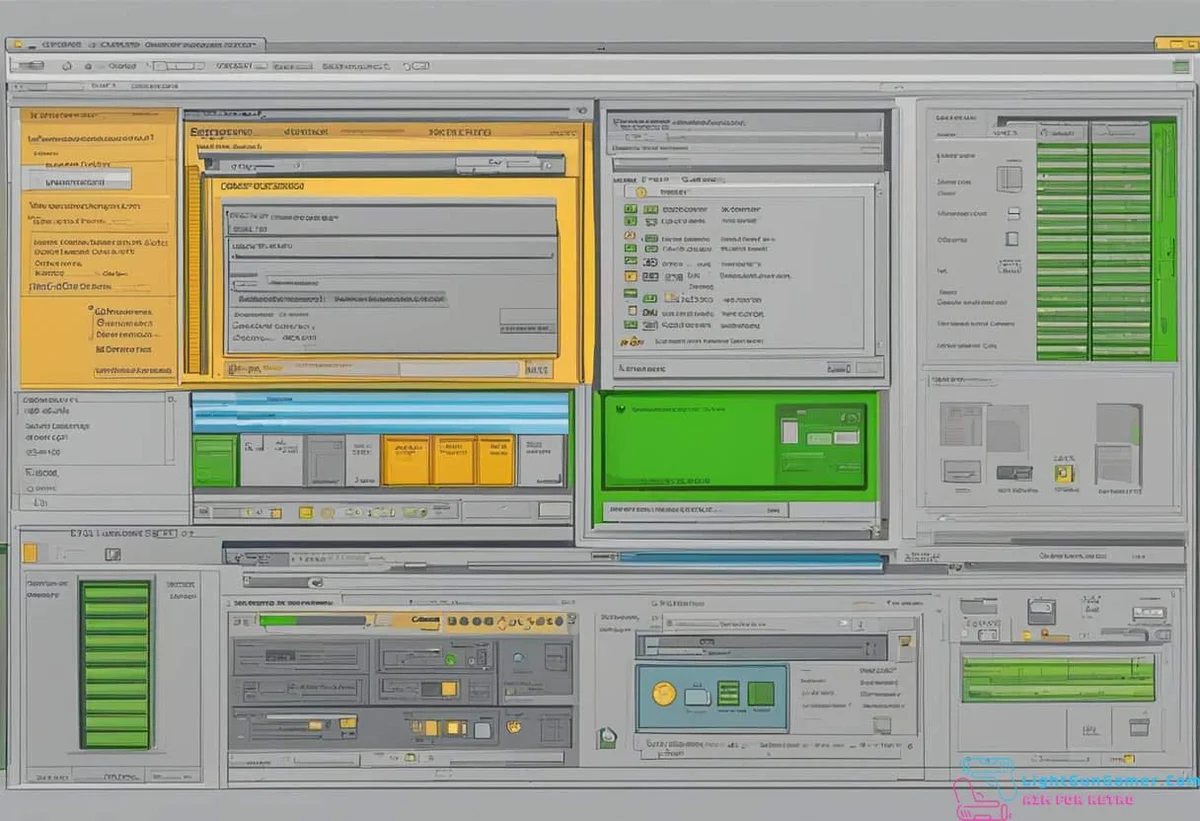The height and width of the screenshot is (821, 1200).
Task: Click the yellow folder icon in window title
Action: coord(1175,44)
